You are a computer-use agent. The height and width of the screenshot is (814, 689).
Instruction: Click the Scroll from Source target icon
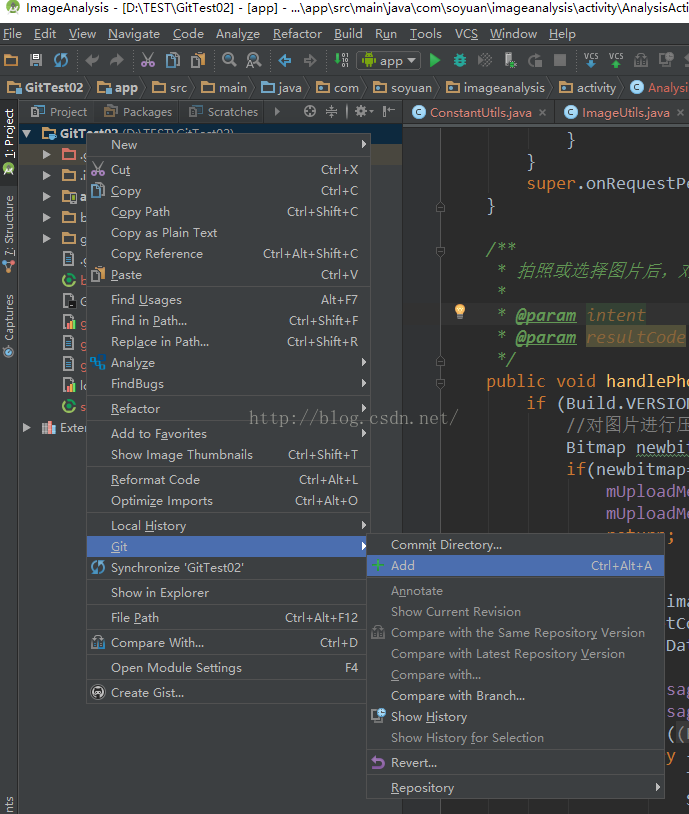[309, 111]
